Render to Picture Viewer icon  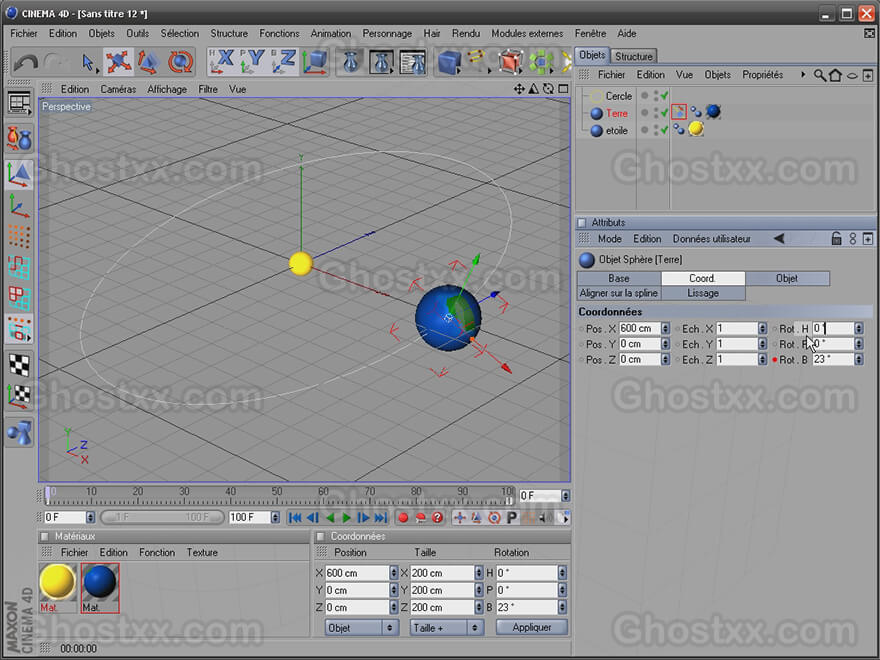click(x=382, y=62)
